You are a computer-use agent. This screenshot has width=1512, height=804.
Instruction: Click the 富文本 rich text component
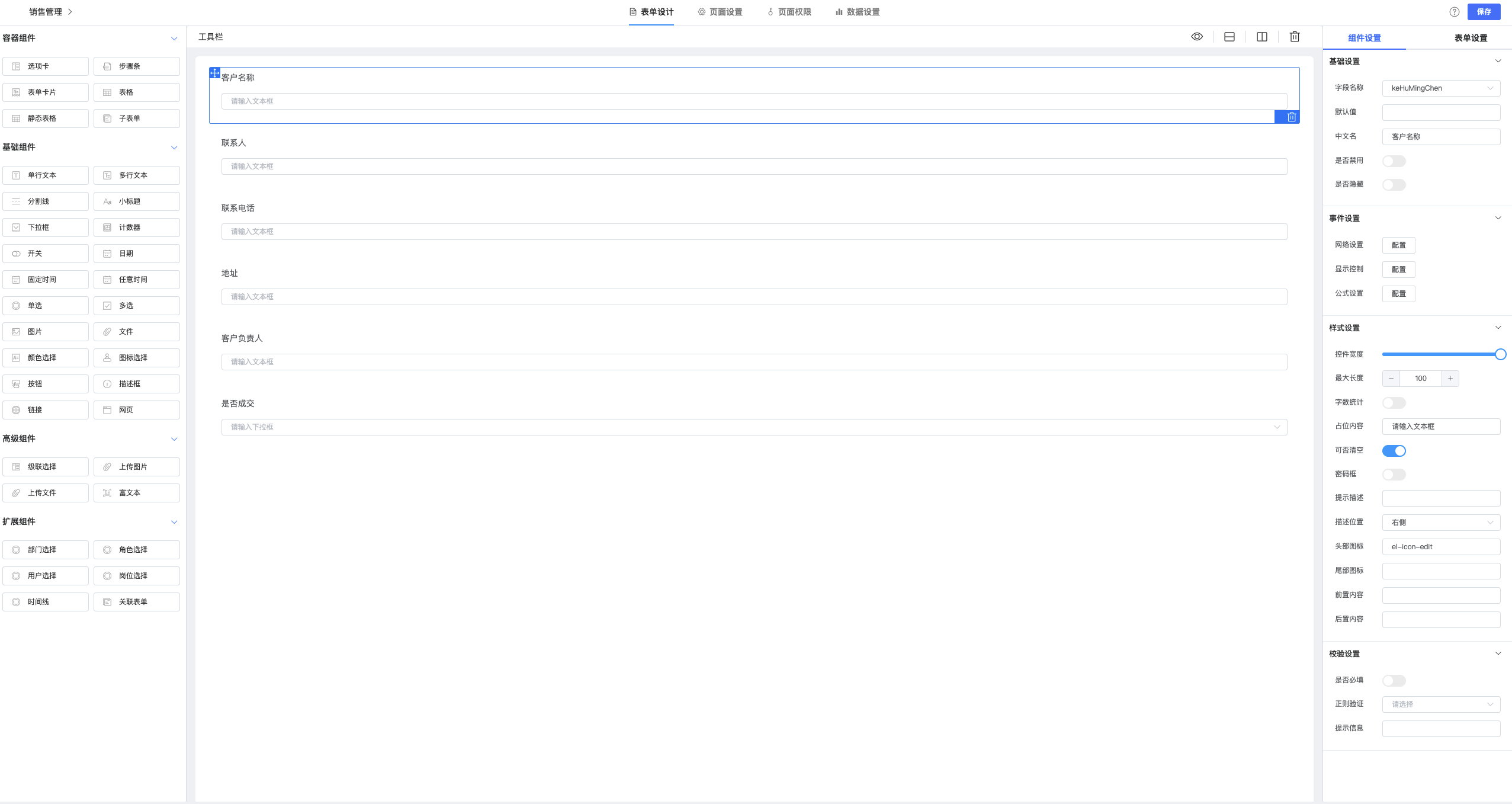[x=137, y=493]
